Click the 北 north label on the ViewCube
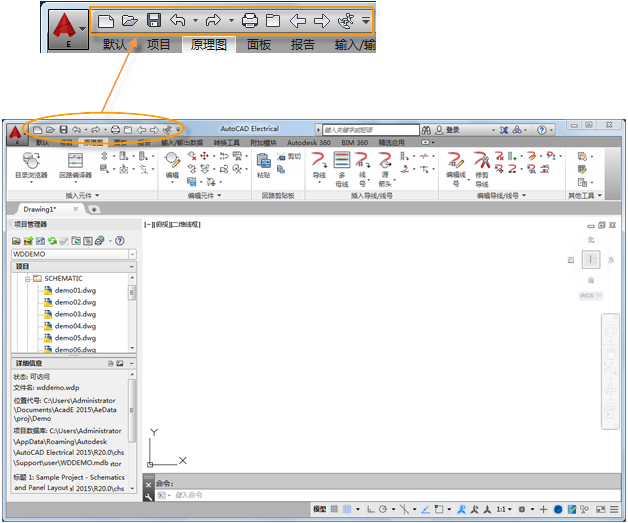This screenshot has width=628, height=523. [x=591, y=240]
